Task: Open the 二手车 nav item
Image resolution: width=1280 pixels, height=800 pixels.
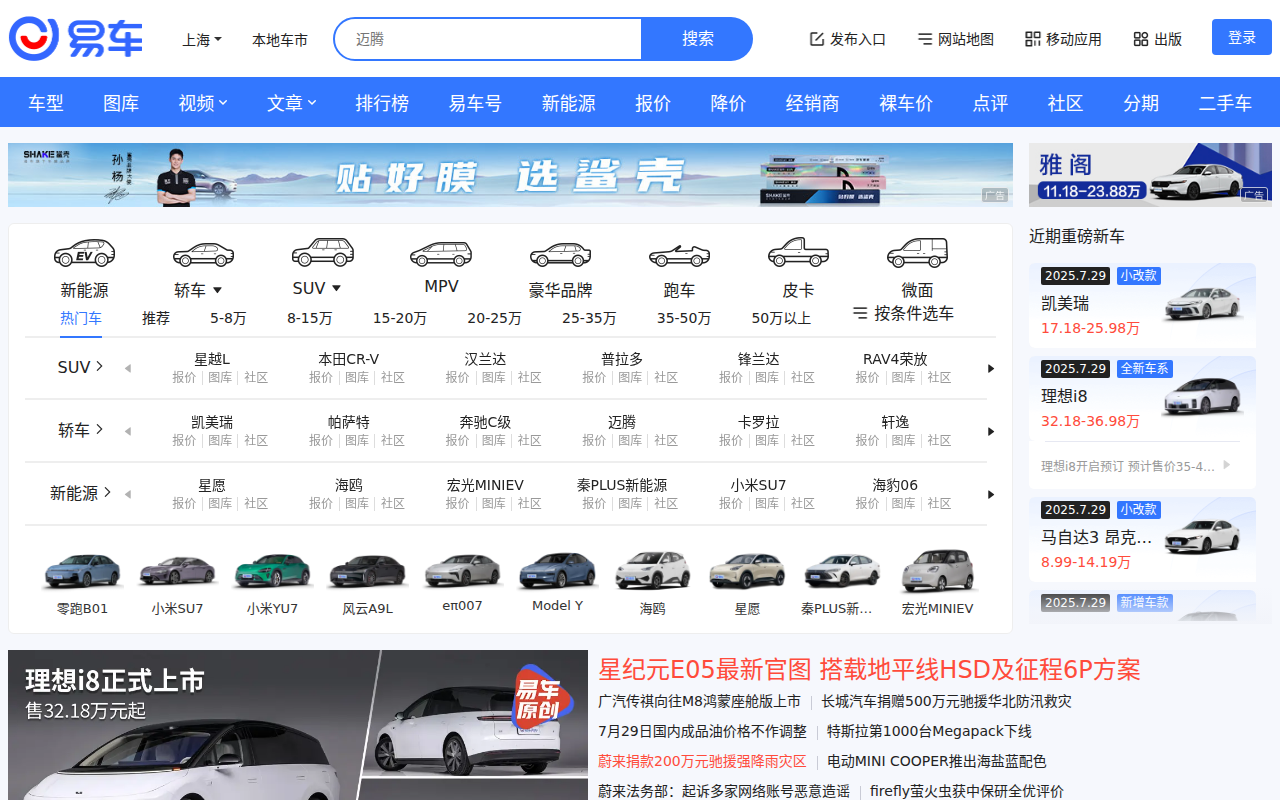Action: click(x=1225, y=103)
